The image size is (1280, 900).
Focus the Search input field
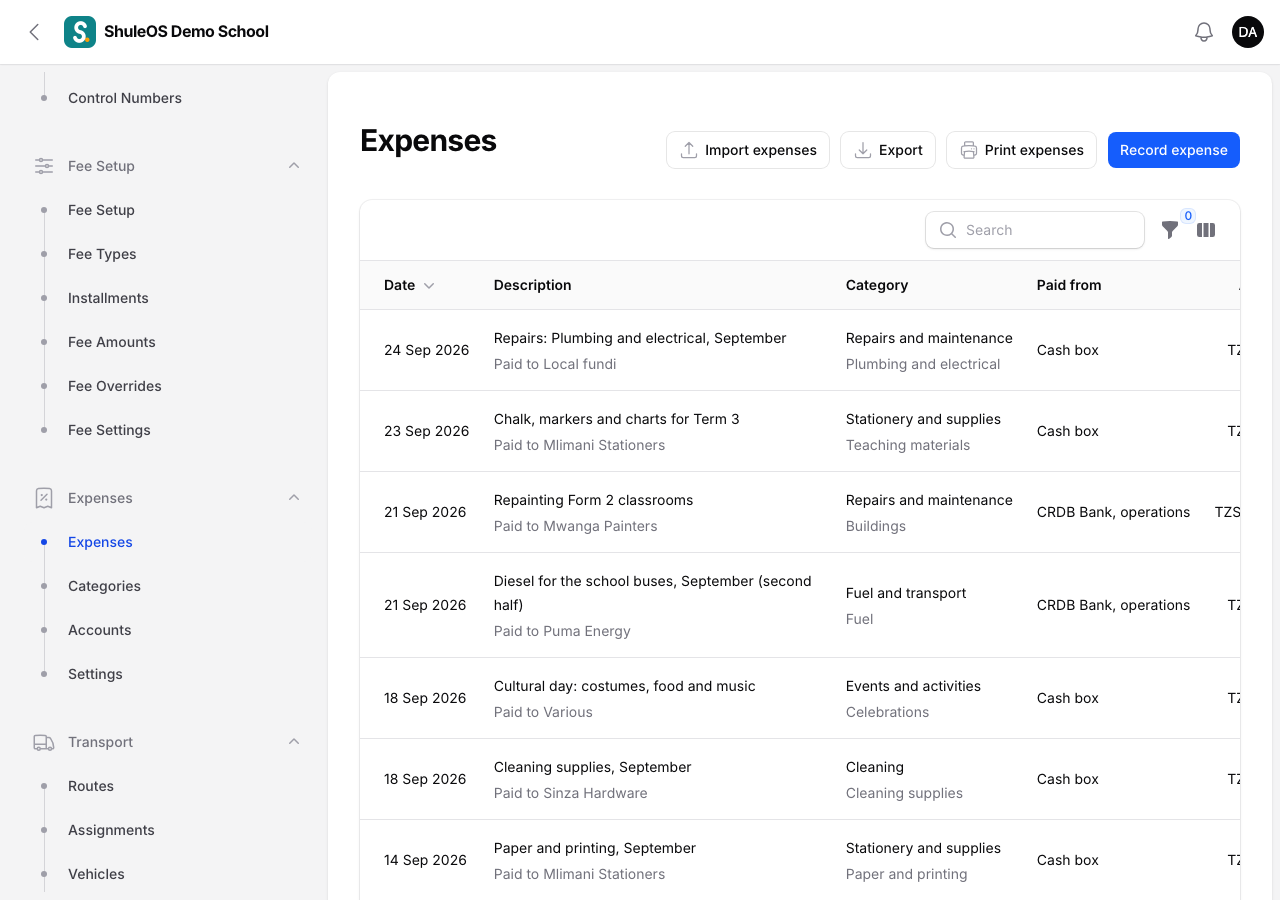(x=1035, y=230)
